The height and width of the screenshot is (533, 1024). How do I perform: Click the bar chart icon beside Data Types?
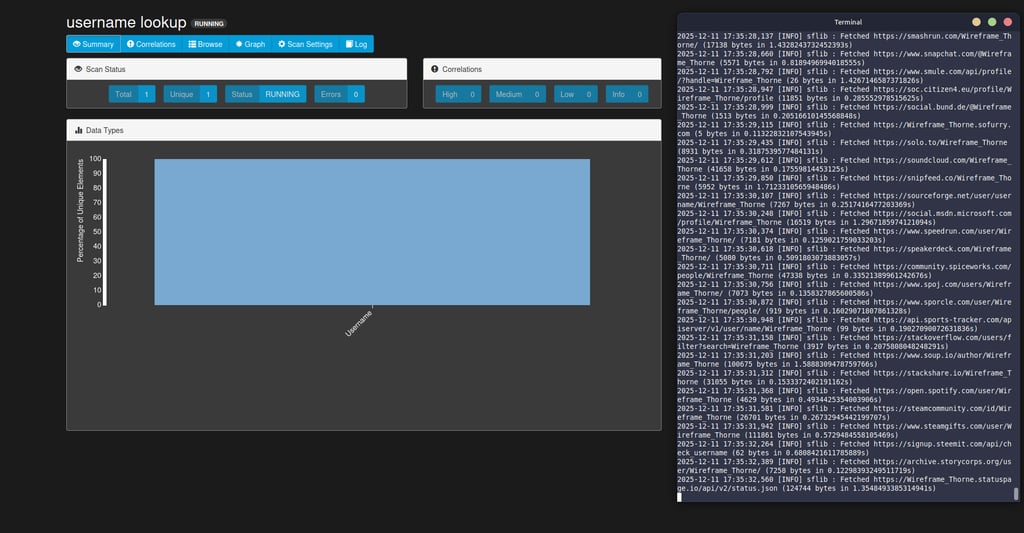pyautogui.click(x=78, y=130)
